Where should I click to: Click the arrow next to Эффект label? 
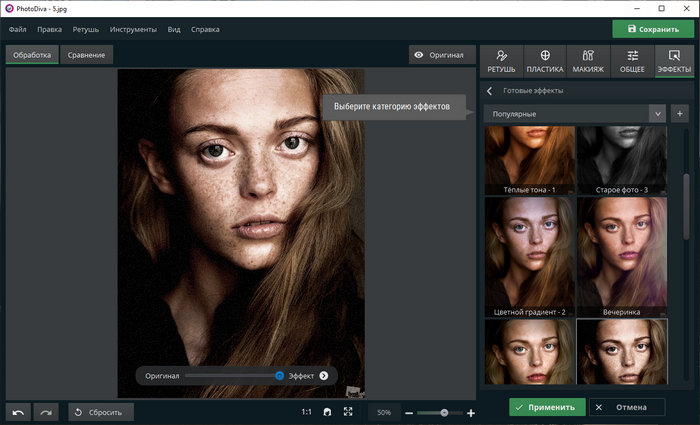coord(324,375)
